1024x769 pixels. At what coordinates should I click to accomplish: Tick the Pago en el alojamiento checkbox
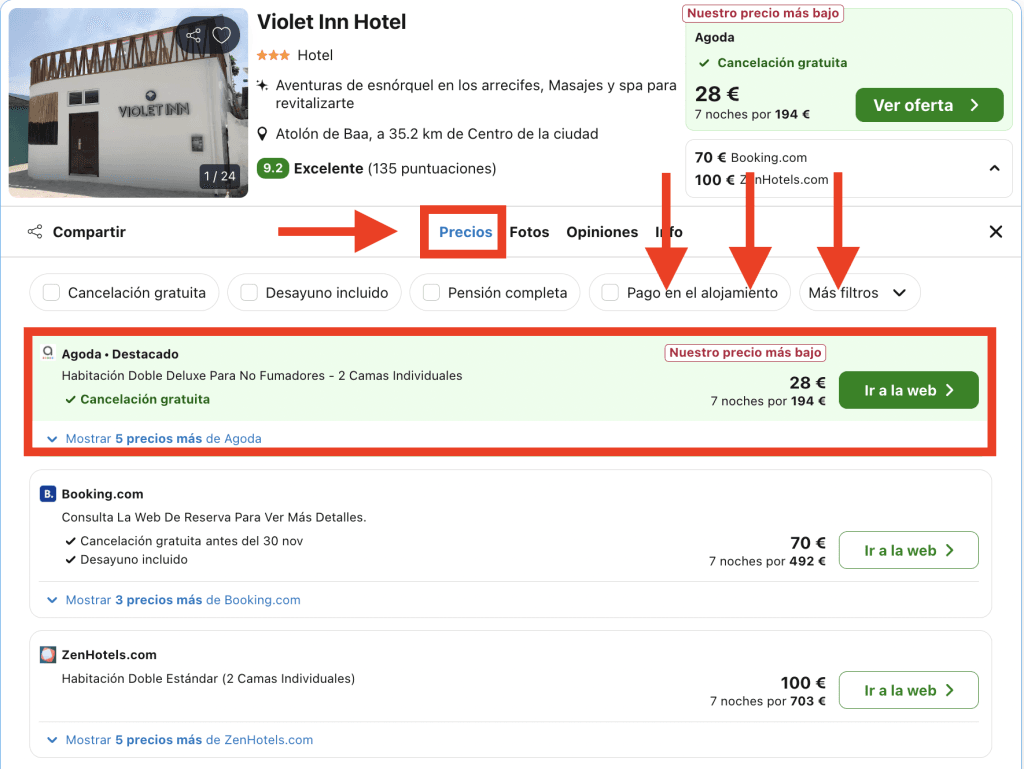pyautogui.click(x=610, y=293)
